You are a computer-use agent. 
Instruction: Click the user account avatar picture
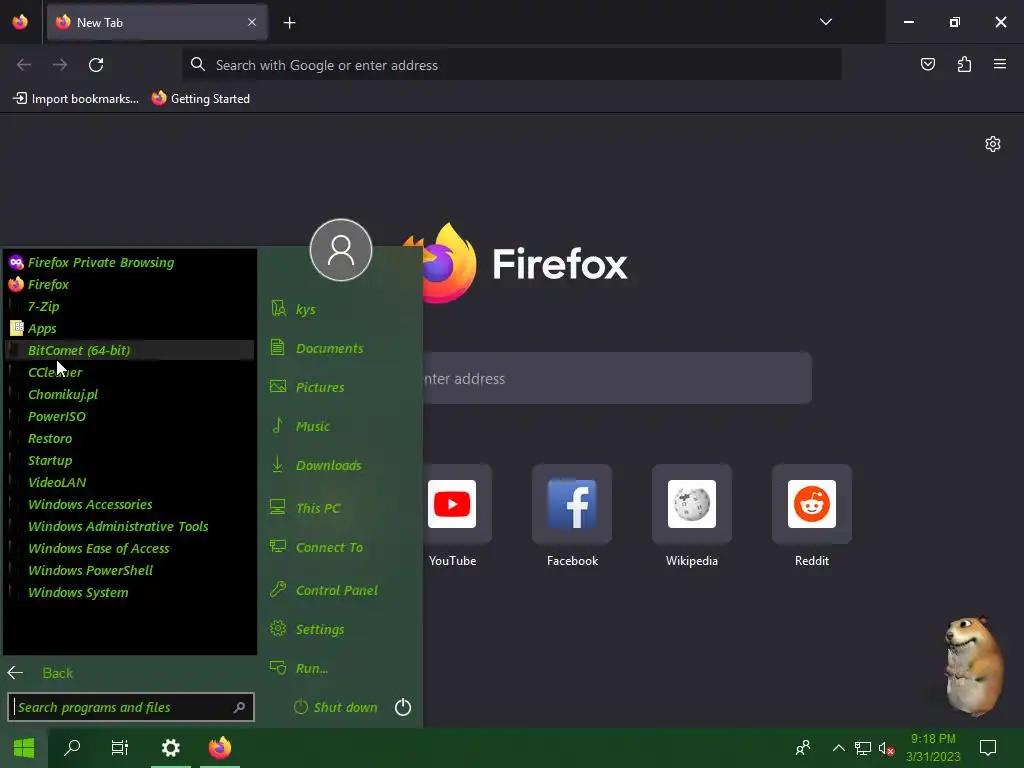point(341,250)
